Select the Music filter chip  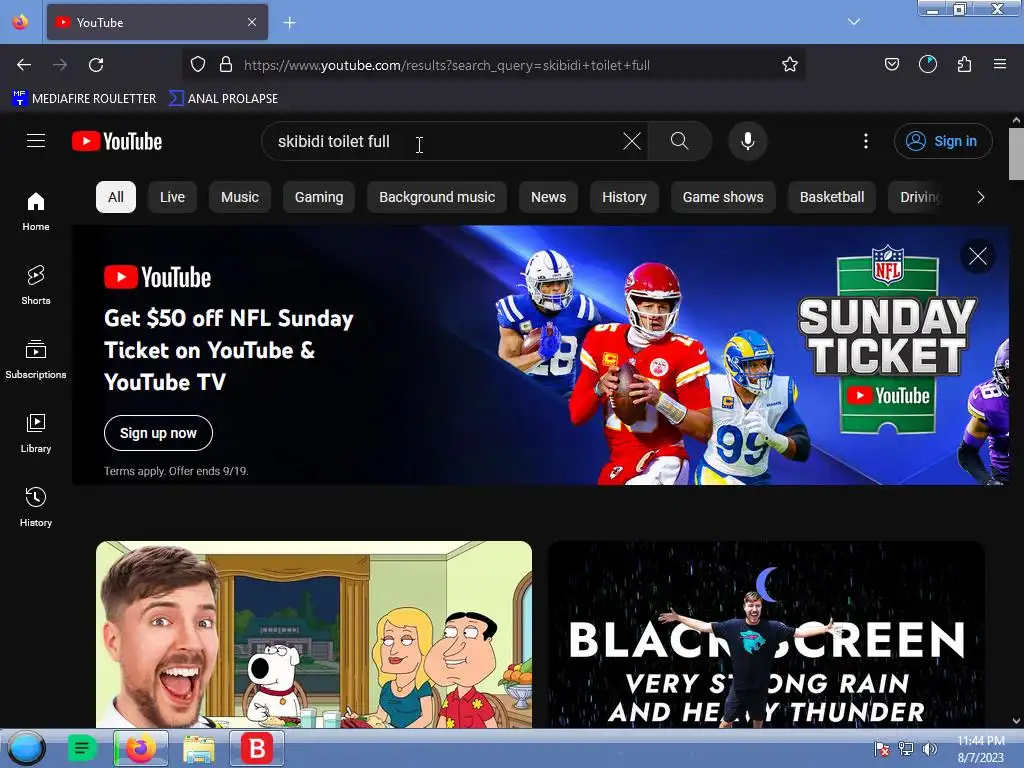[x=240, y=197]
